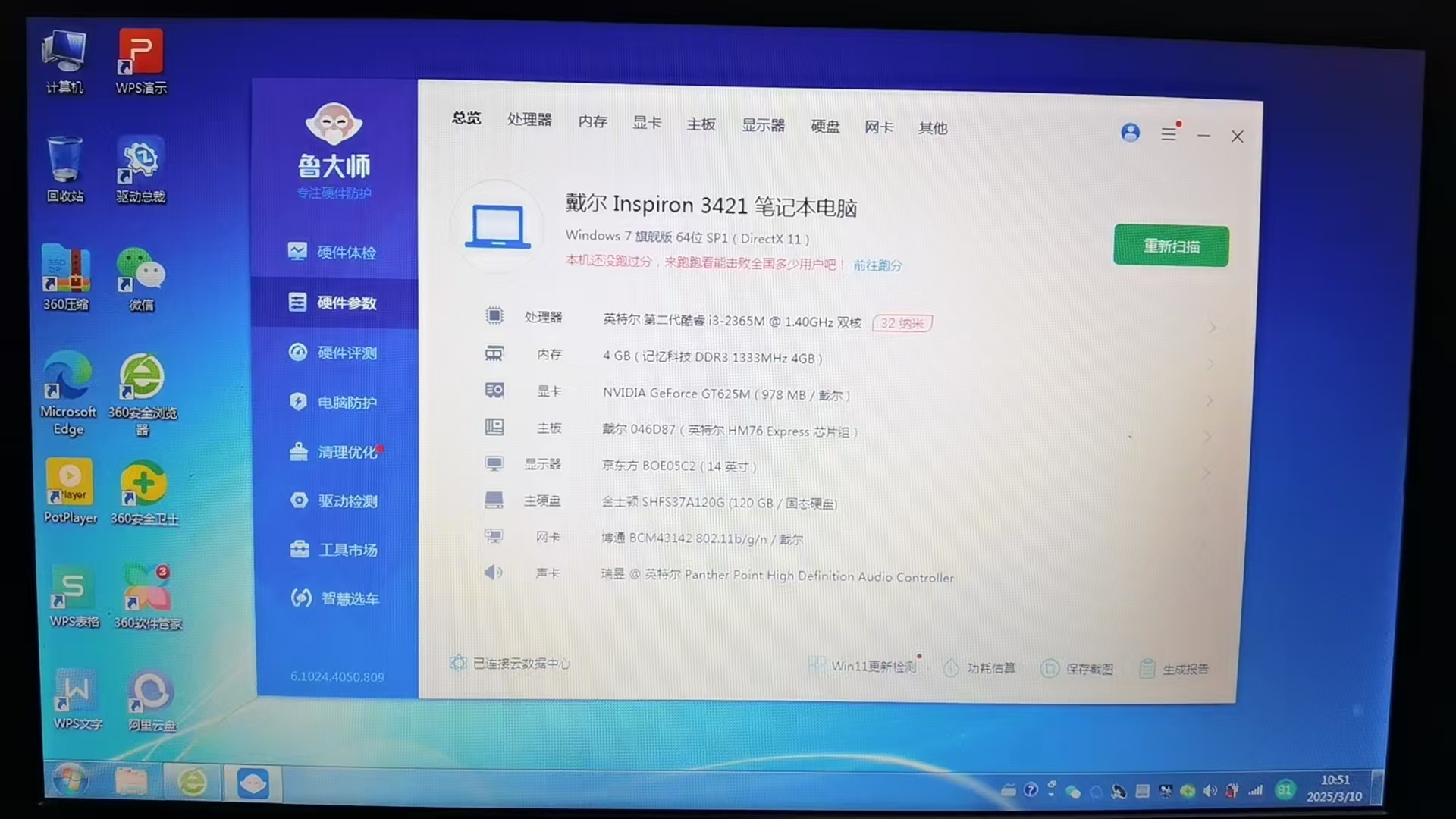
Task: Open the Windows Start button
Action: click(71, 780)
